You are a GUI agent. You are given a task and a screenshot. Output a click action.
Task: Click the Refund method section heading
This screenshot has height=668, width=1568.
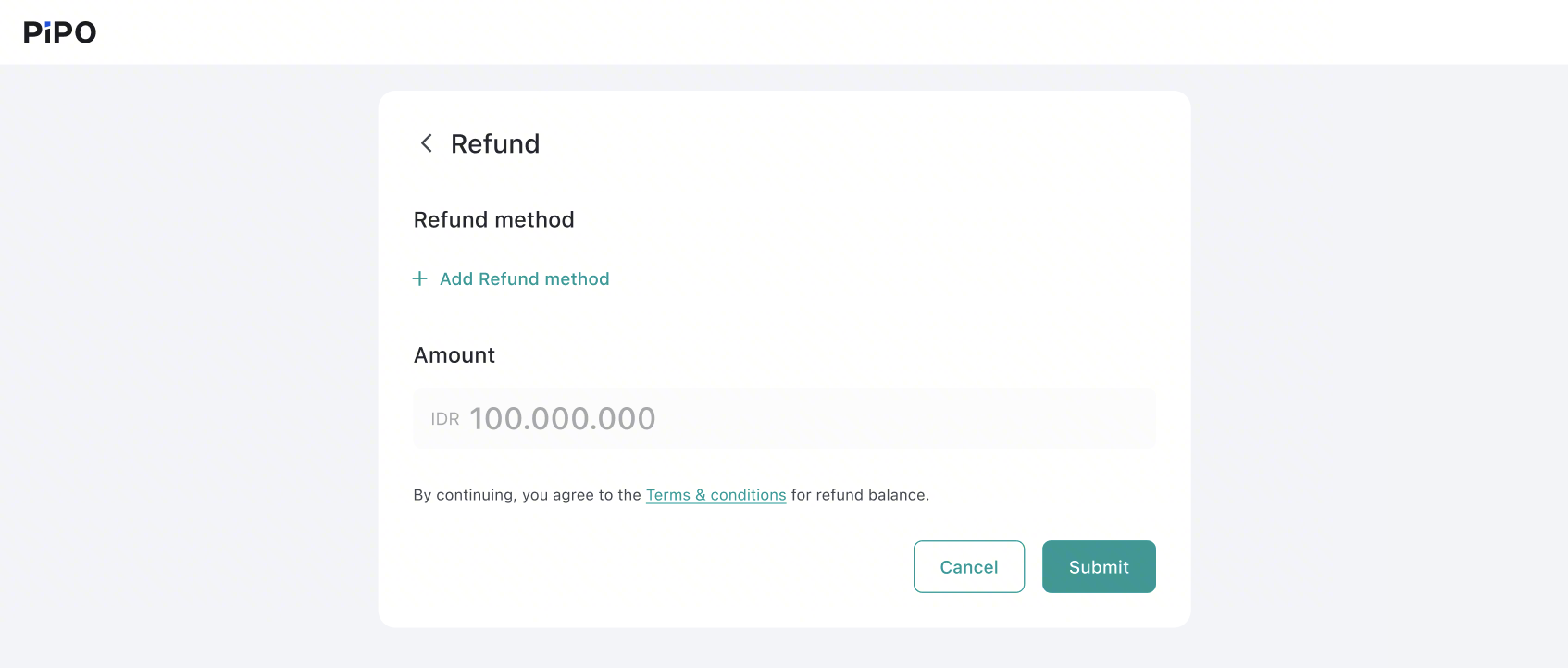(493, 219)
